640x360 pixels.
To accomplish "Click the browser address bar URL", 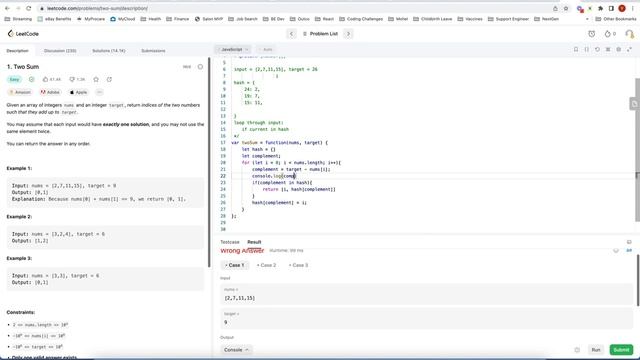I will point(97,8).
